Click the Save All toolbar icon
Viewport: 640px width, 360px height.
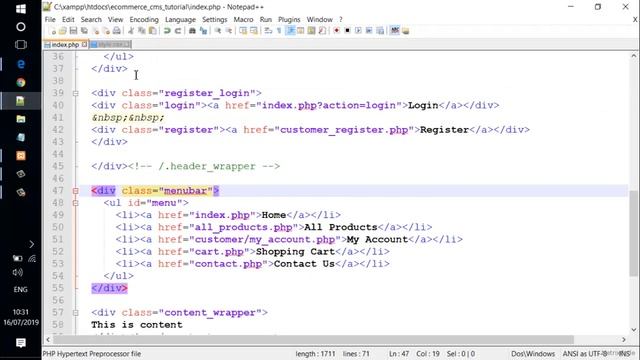pyautogui.click(x=84, y=31)
